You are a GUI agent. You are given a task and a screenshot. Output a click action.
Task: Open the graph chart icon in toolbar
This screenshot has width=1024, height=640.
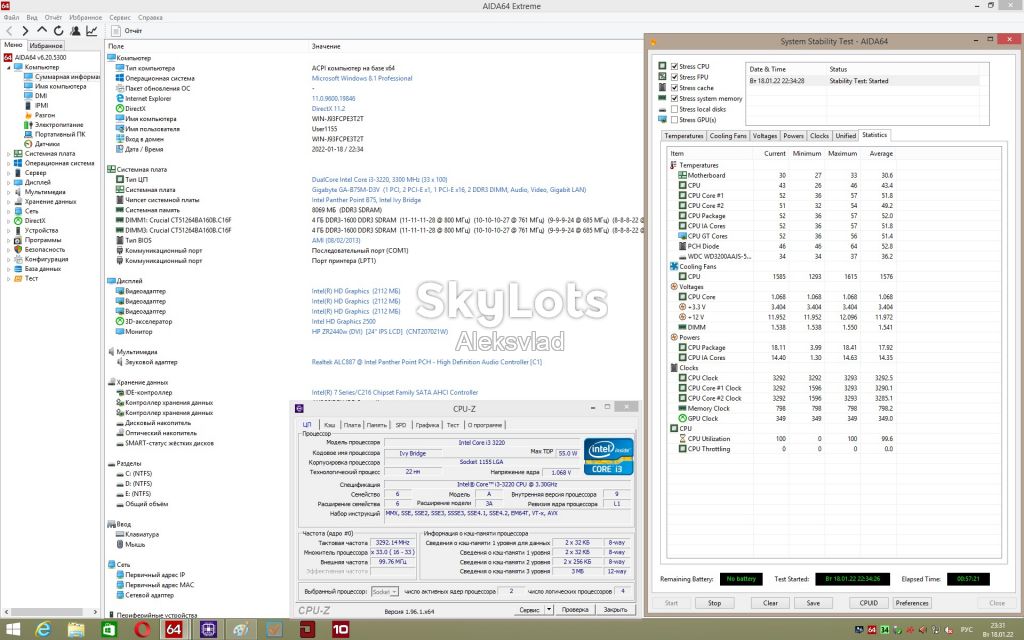91,31
